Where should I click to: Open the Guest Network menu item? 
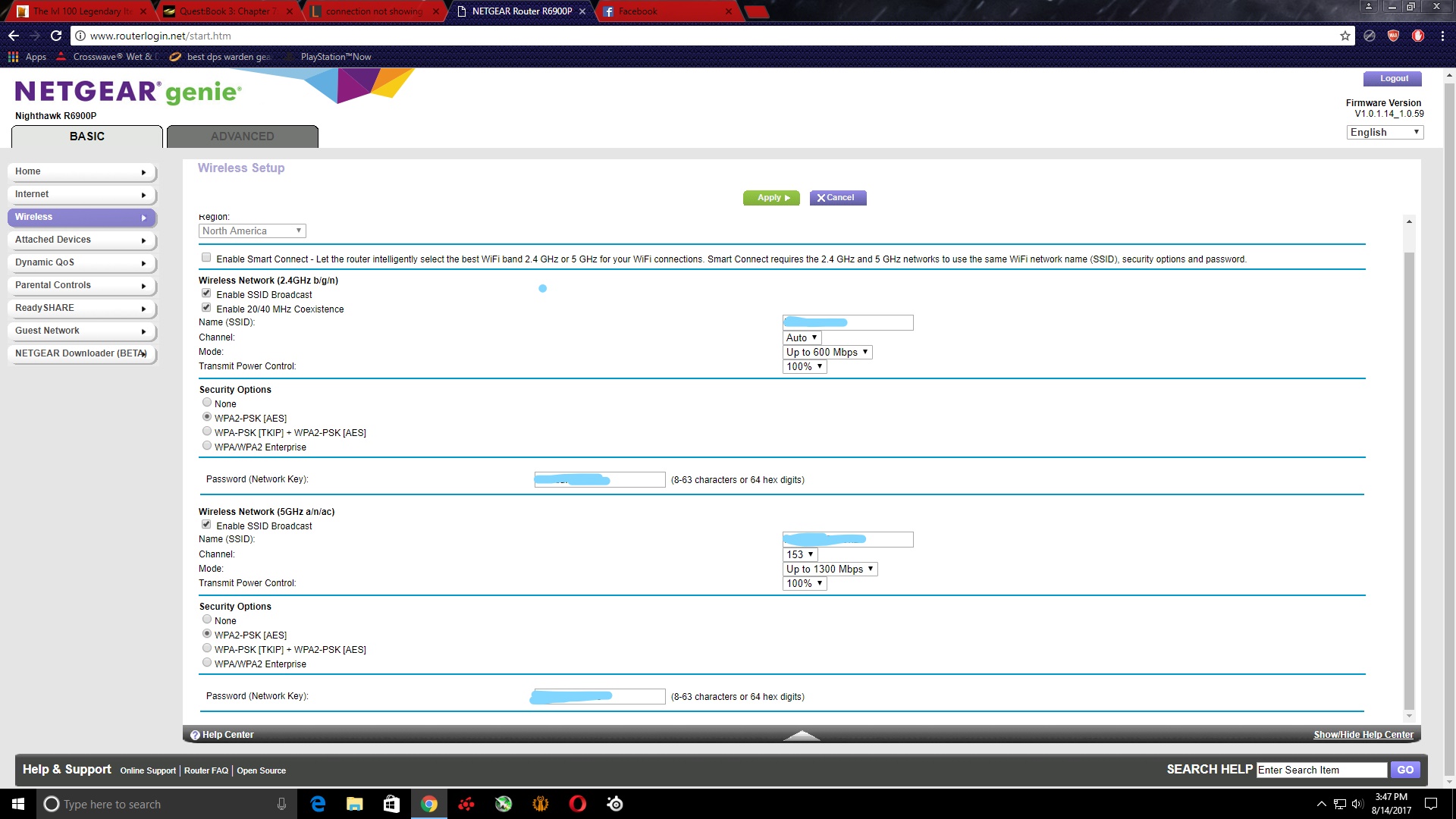click(x=82, y=331)
